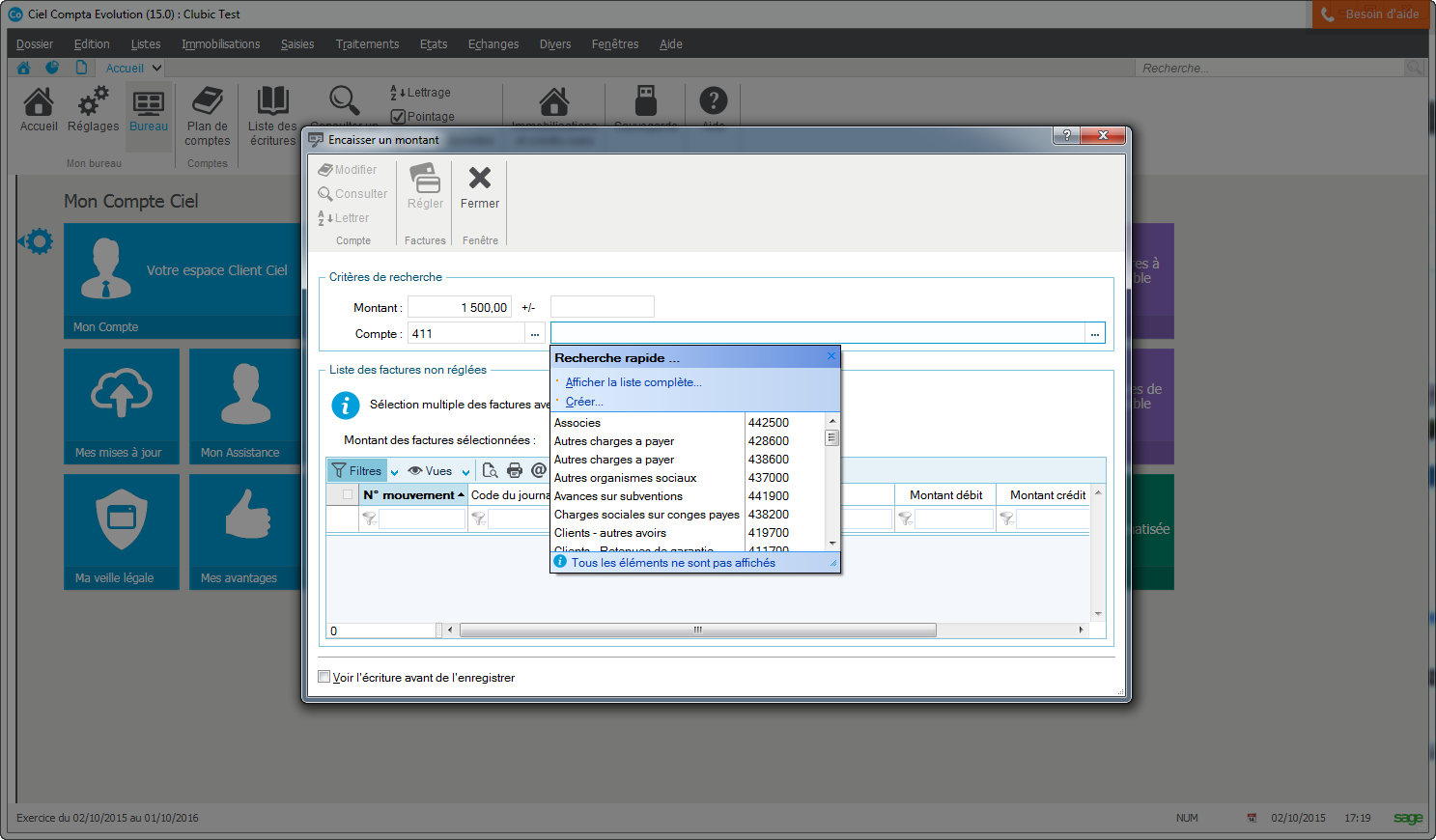Viewport: 1436px width, 840px height.
Task: Click the Recherche rapide list scrollbar
Action: click(x=830, y=437)
